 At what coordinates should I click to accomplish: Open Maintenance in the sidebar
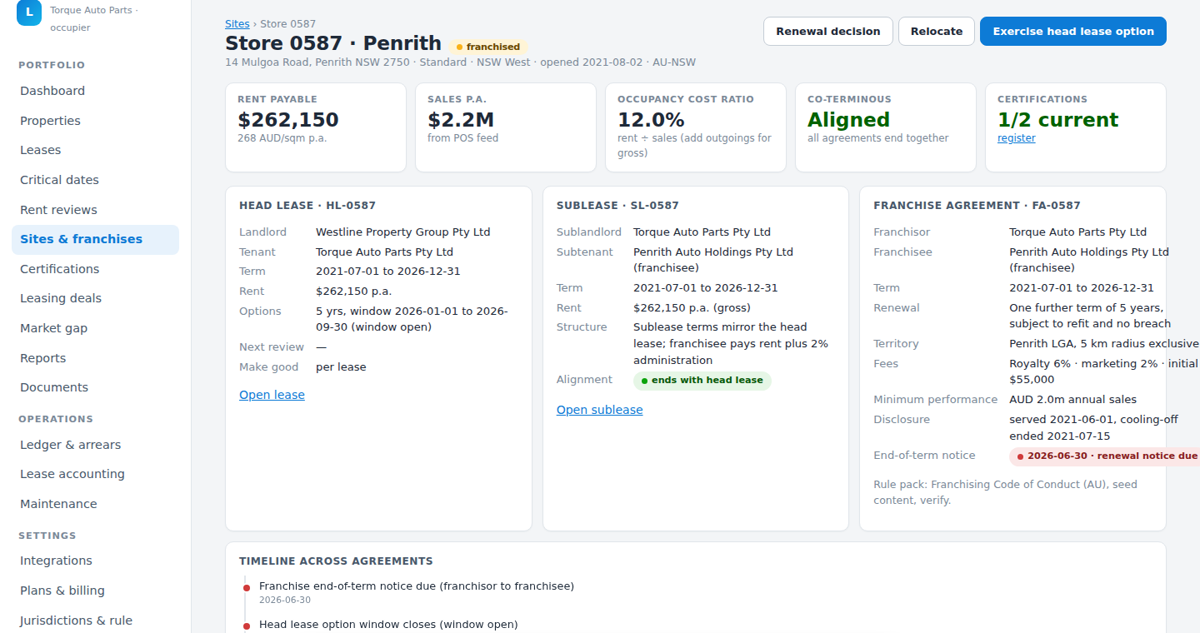coord(95,504)
